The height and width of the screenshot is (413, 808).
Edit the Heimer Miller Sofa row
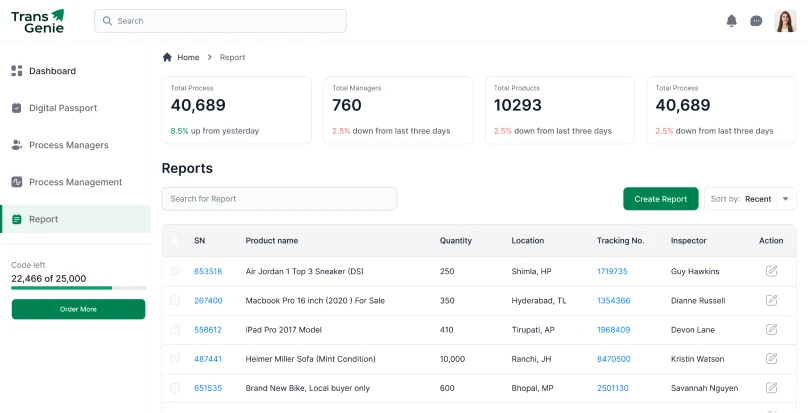coord(771,358)
